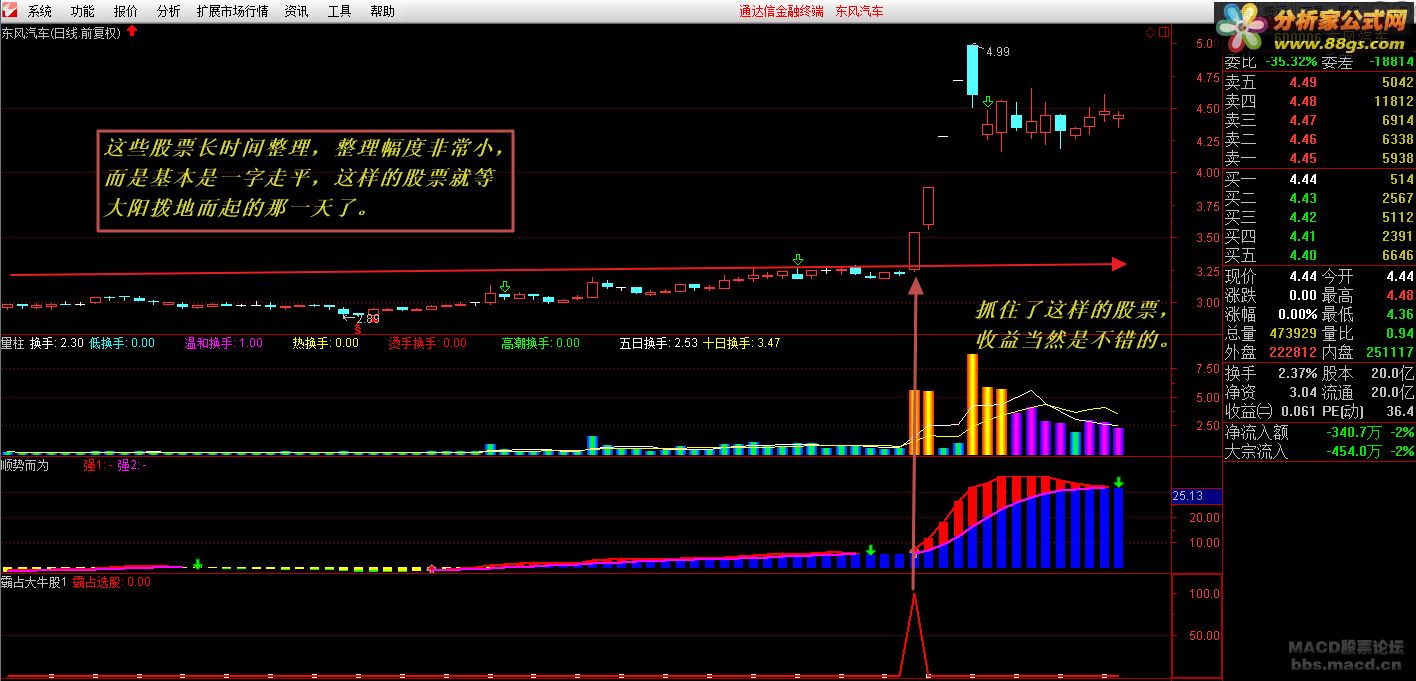Select the tallest orange volume bar
The height and width of the screenshot is (681, 1416).
click(972, 404)
